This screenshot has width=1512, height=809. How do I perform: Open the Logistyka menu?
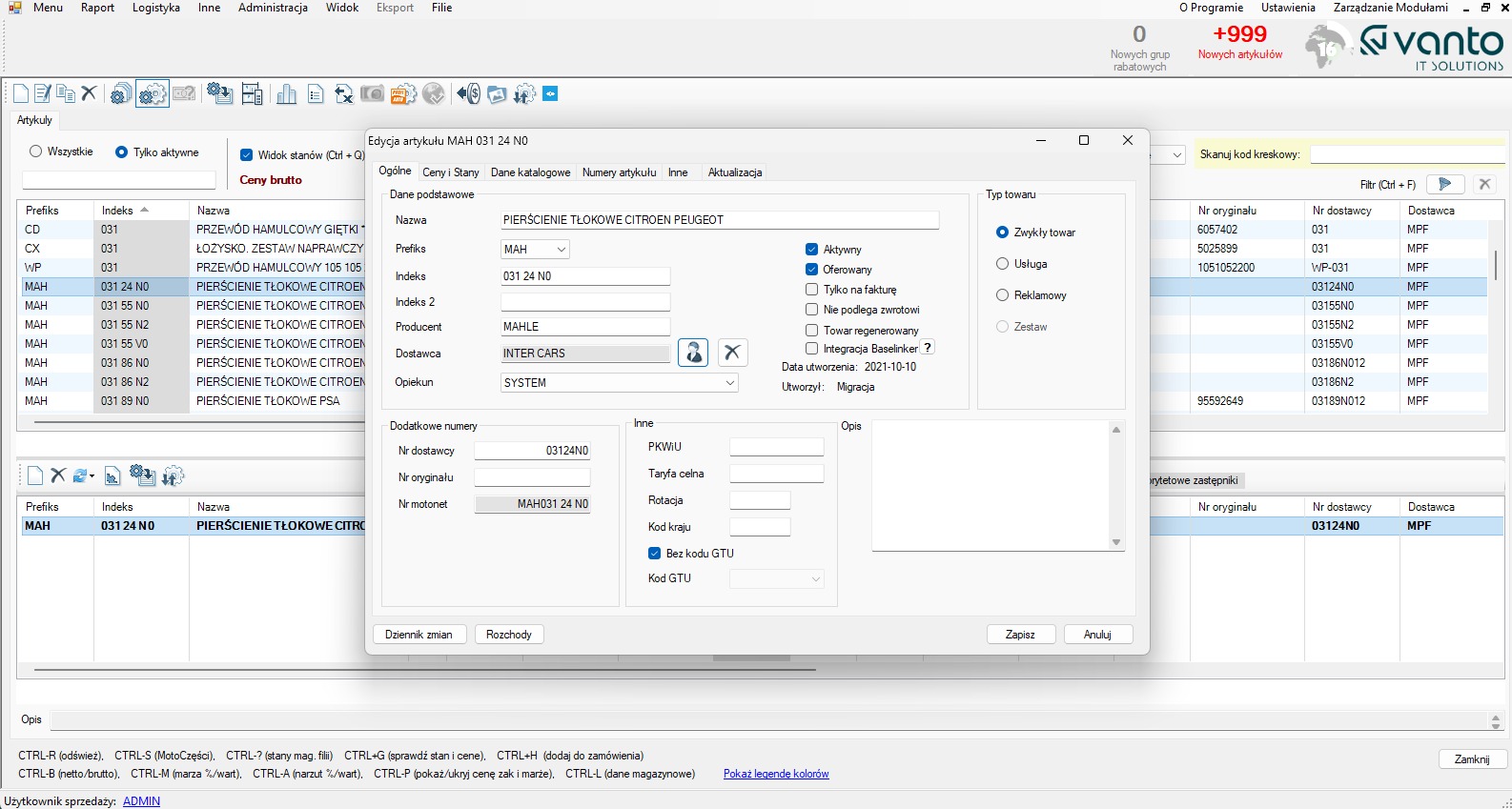coord(156,8)
